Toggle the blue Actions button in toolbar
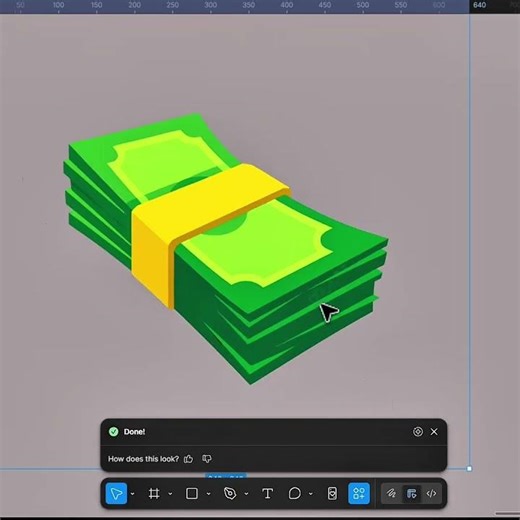The image size is (520, 520). tap(359, 493)
